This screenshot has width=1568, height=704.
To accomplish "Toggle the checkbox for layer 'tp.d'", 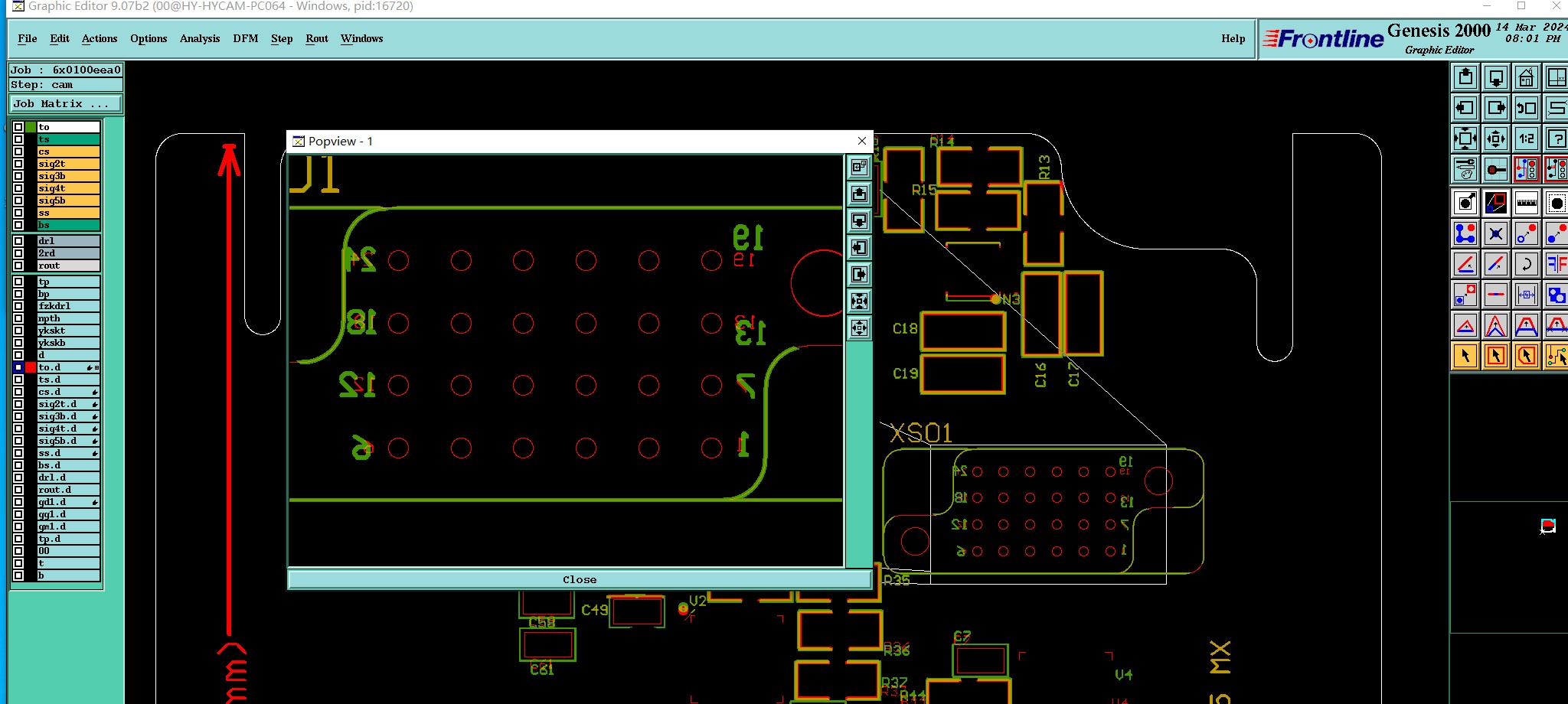I will point(18,539).
